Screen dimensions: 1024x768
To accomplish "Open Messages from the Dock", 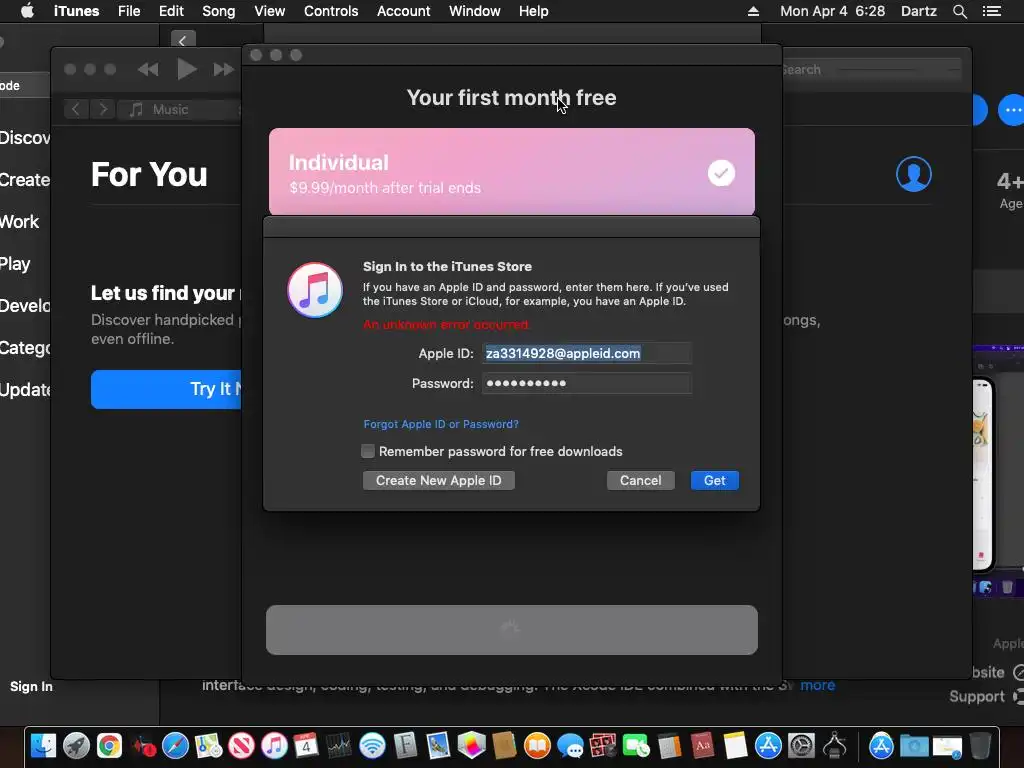I will (570, 746).
